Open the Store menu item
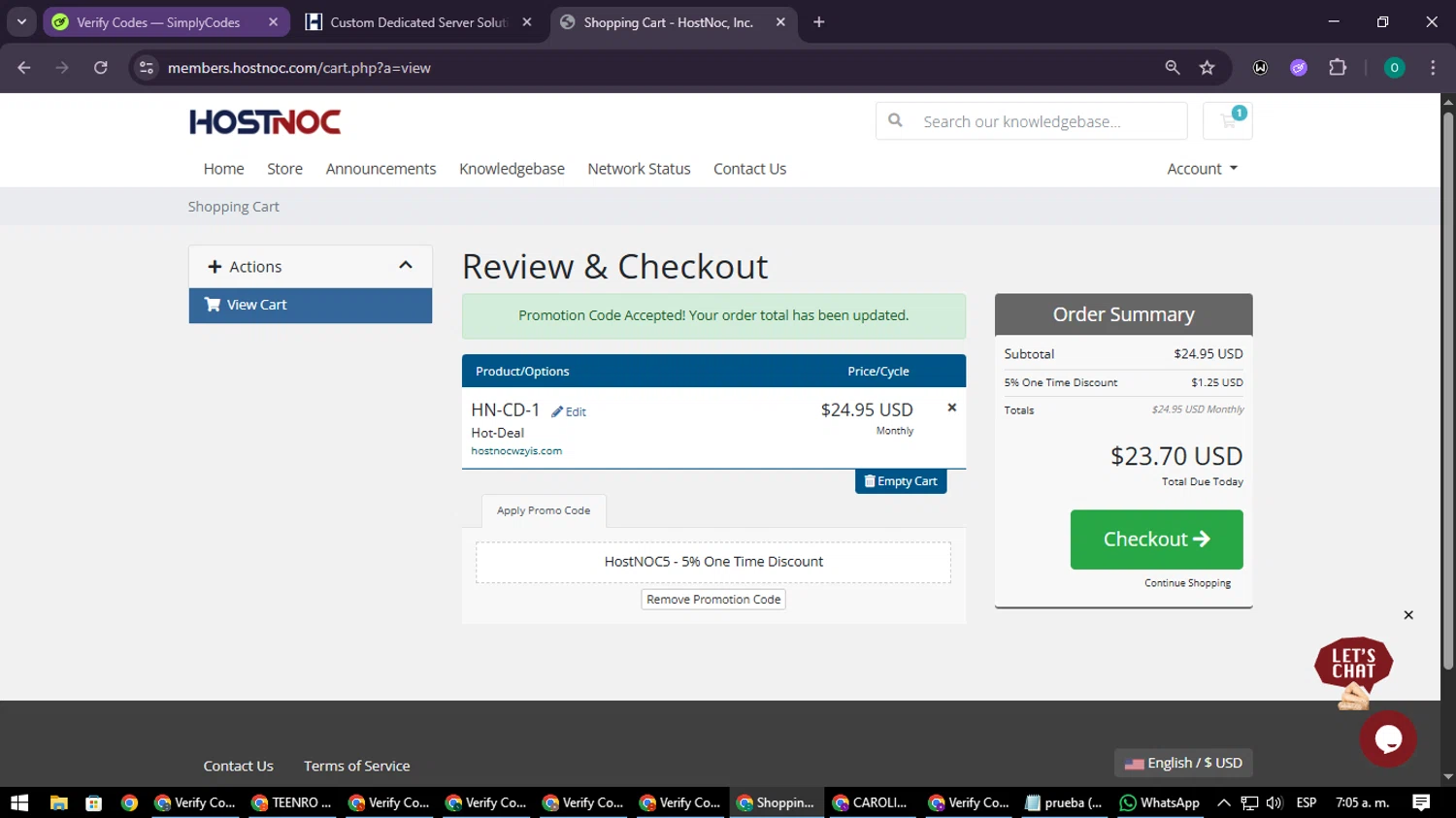Viewport: 1456px width, 818px height. pos(284,169)
